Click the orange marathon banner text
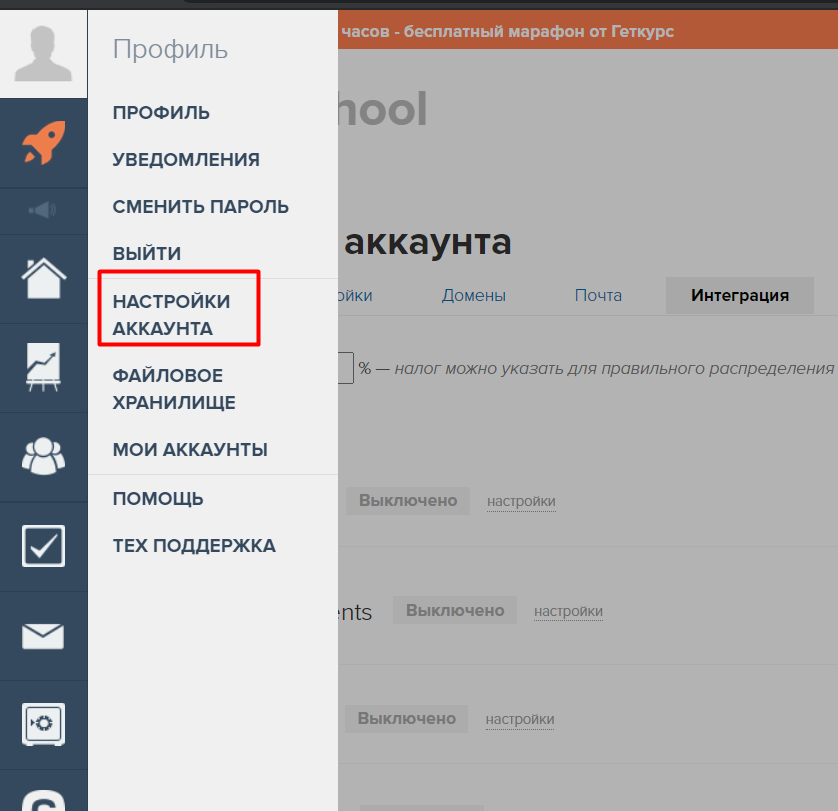 pos(507,32)
